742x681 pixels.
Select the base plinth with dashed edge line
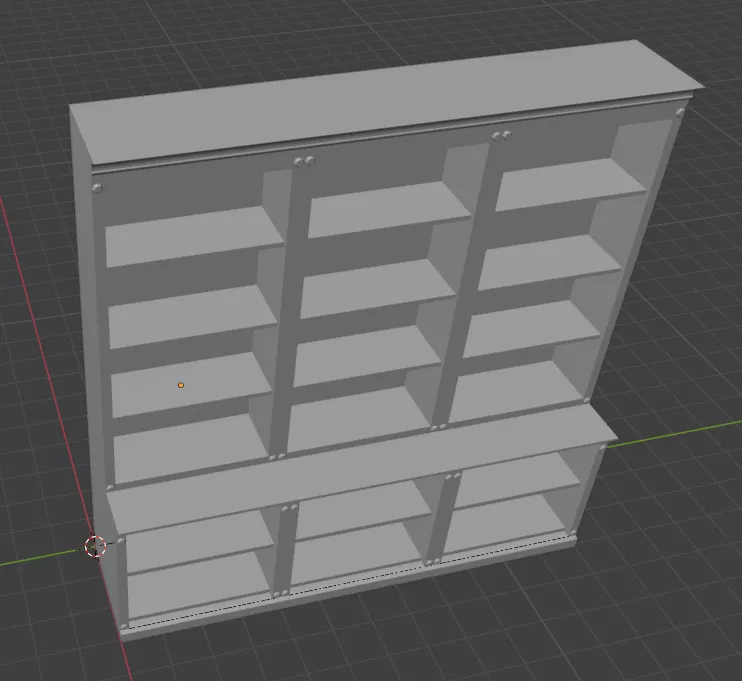pyautogui.click(x=350, y=589)
